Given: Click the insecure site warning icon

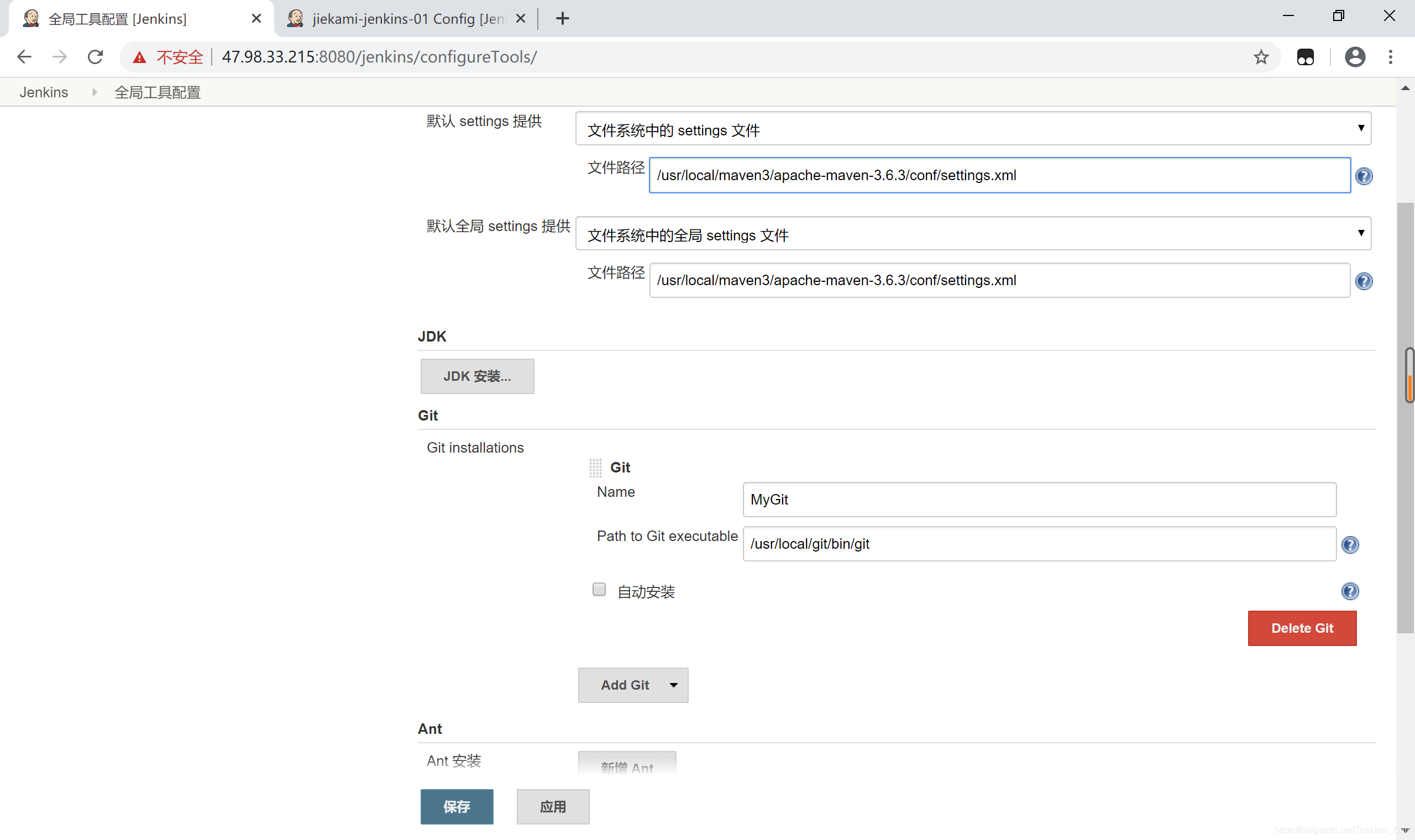Looking at the screenshot, I should point(139,57).
